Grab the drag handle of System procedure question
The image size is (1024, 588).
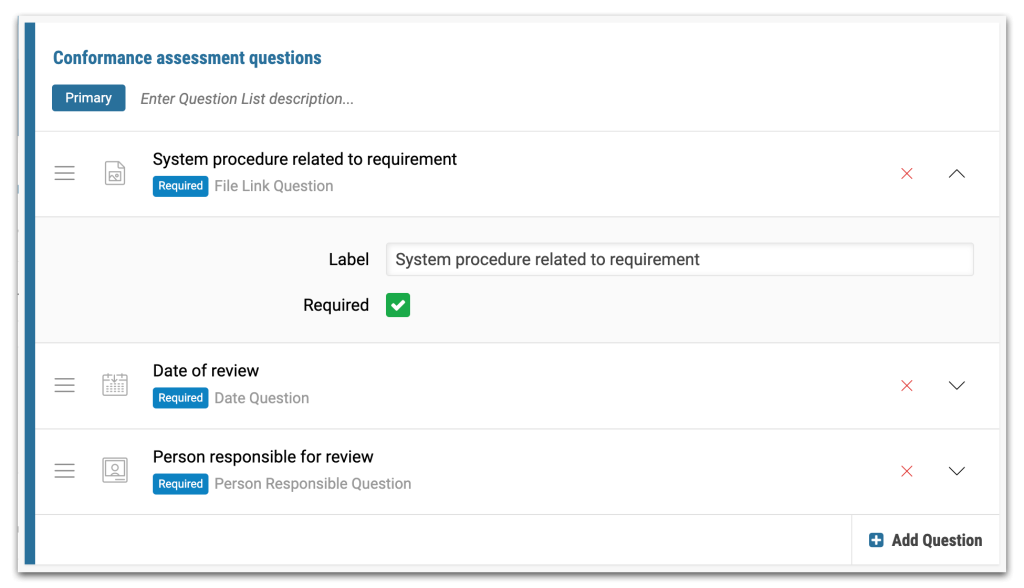tap(65, 173)
